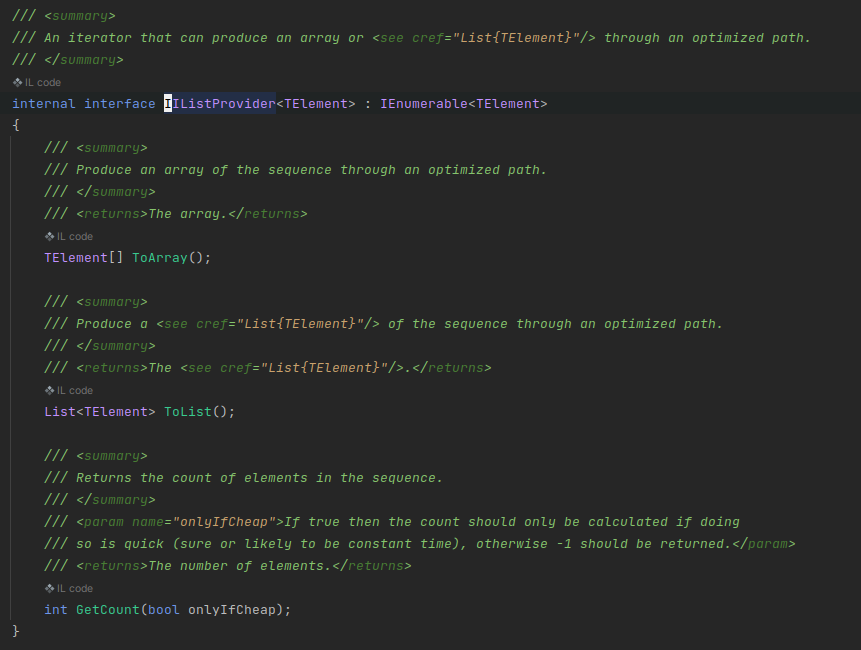Viewport: 861px width, 650px height.
Task: Click the bool keyword in GetCount signature
Action: coord(164,609)
